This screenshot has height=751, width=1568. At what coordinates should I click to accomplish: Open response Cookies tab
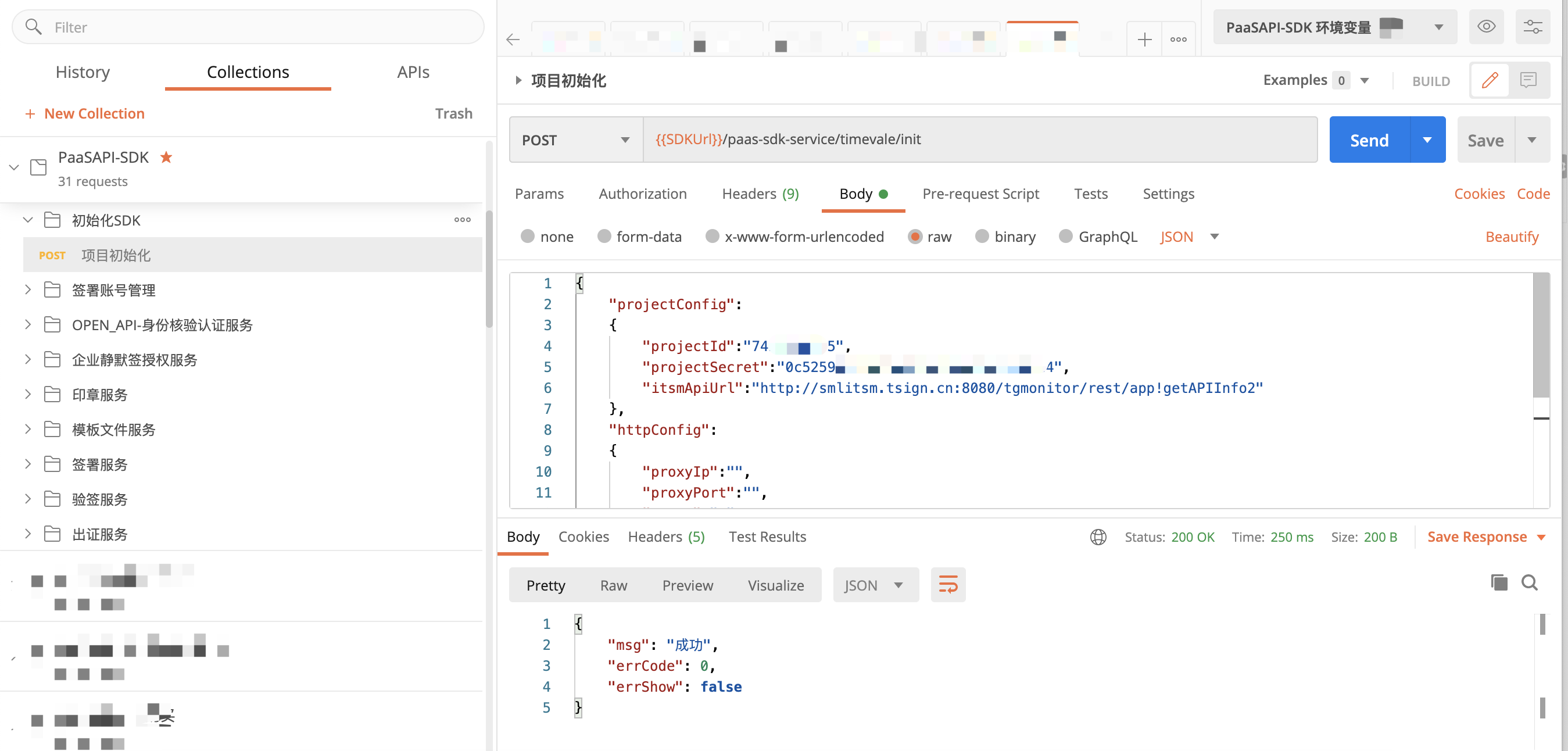[583, 537]
